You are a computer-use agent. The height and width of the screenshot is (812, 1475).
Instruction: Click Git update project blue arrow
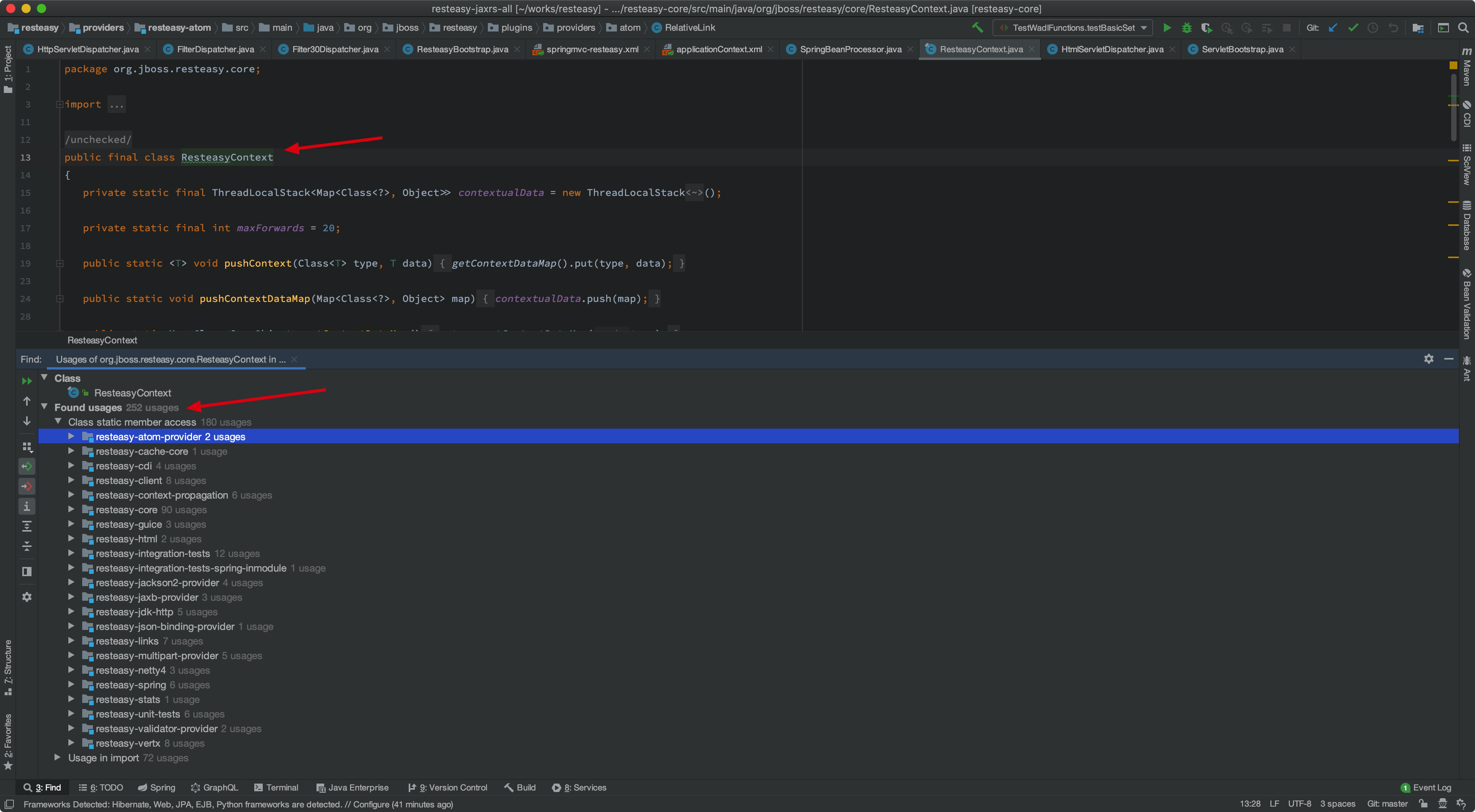tap(1333, 28)
